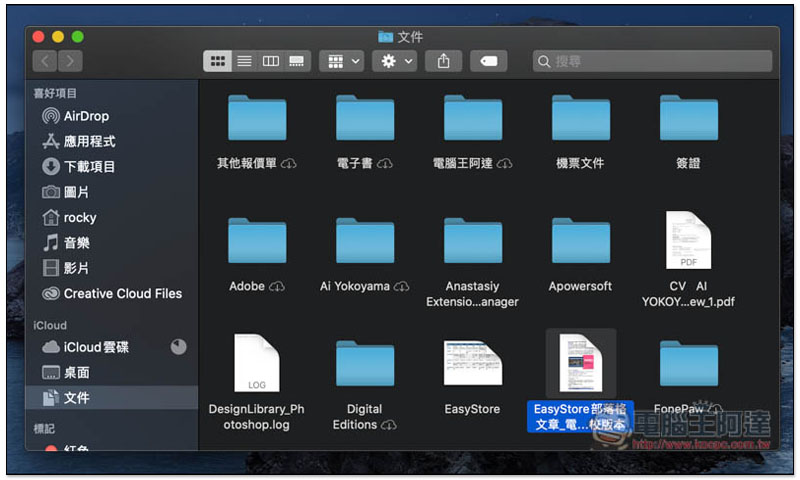This screenshot has height=480, width=800.
Task: Click the Share toolbar icon
Action: pyautogui.click(x=443, y=61)
